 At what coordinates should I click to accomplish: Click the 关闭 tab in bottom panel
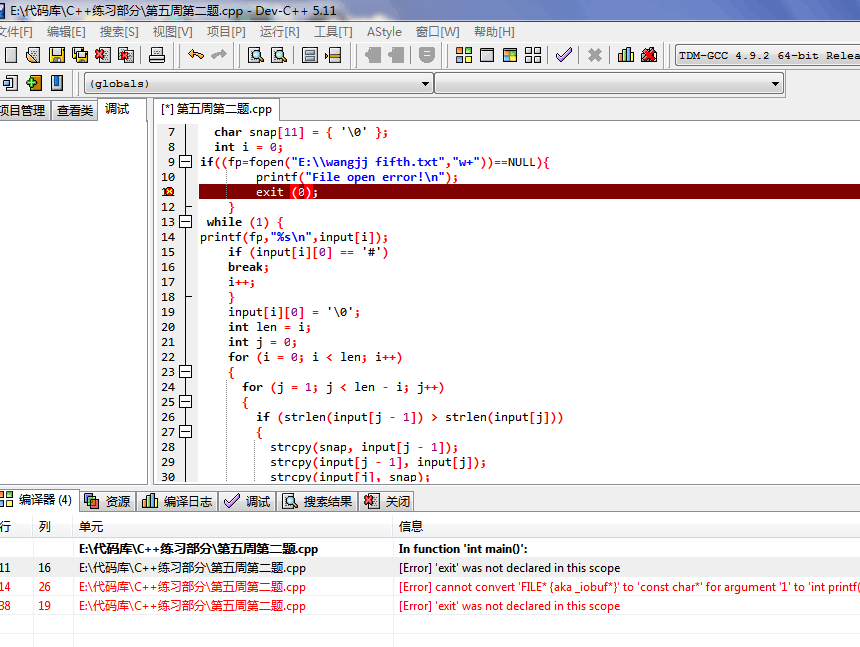pos(387,501)
